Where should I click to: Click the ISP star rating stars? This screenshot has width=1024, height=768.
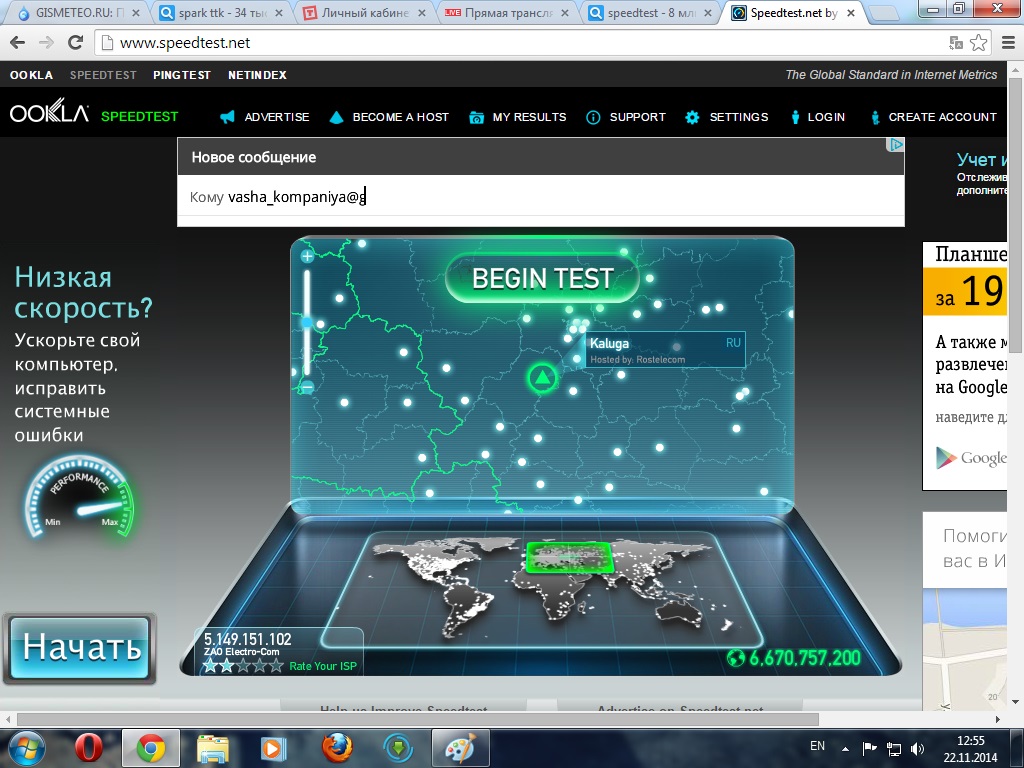point(243,665)
